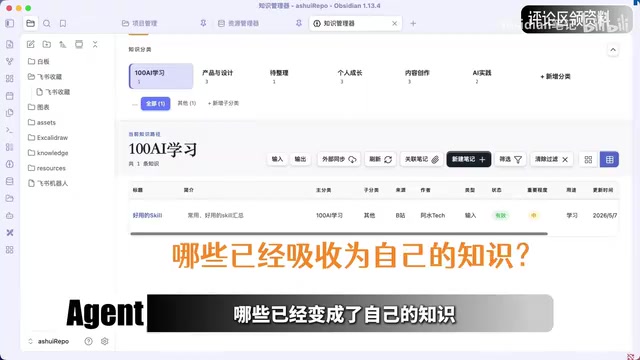Open the 飞书收藏 file inside the folder
Image resolution: width=640 pixels, height=360 pixels.
tap(53, 92)
